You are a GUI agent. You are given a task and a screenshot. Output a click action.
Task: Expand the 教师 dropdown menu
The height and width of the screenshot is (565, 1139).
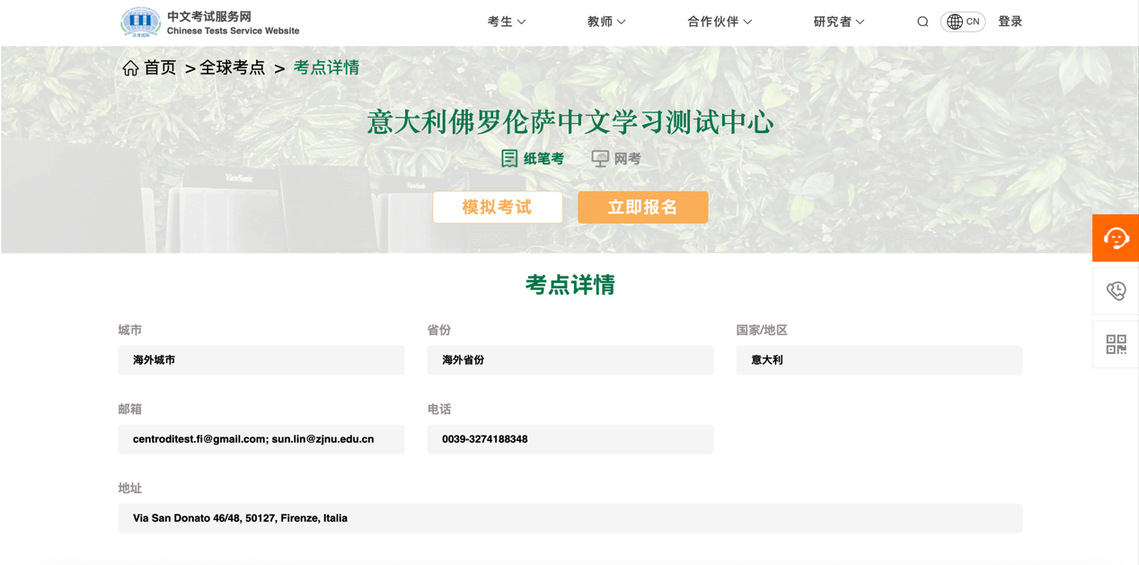606,22
